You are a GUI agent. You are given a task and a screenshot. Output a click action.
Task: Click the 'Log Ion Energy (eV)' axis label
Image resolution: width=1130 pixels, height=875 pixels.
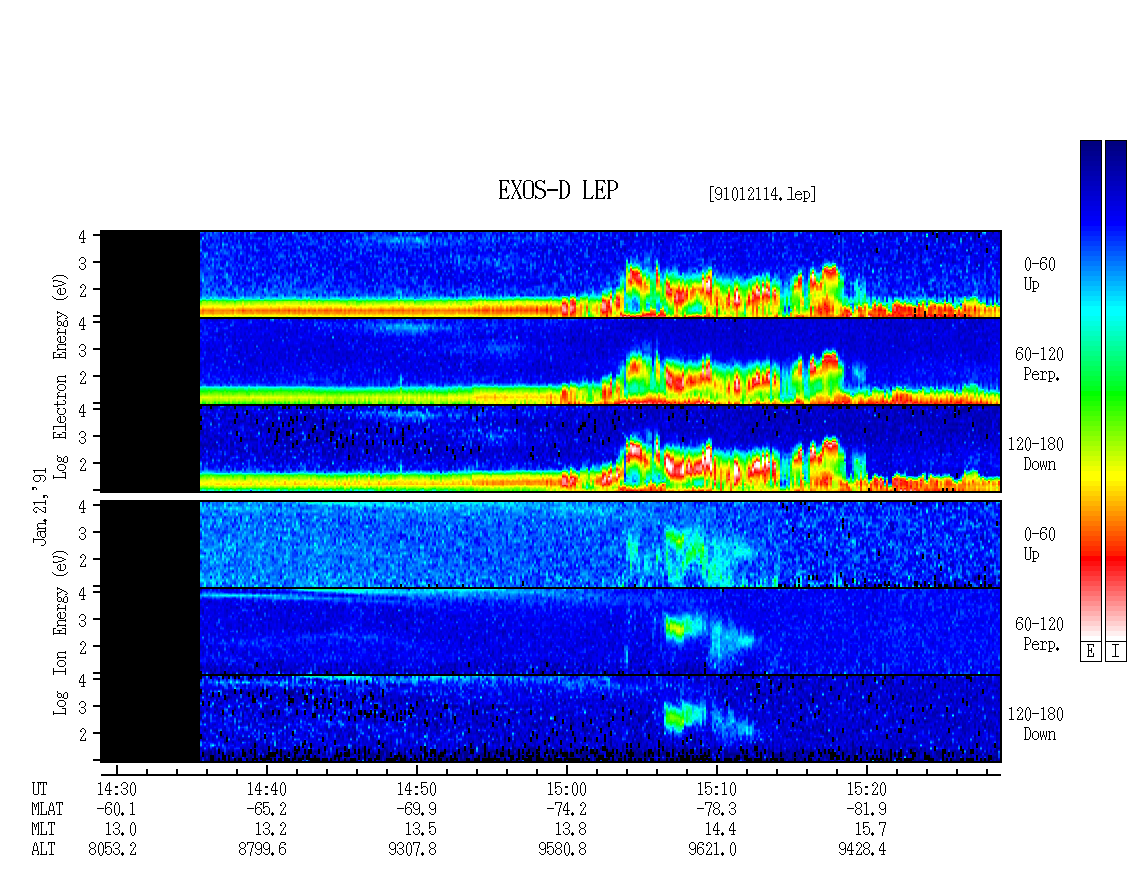click(x=60, y=632)
